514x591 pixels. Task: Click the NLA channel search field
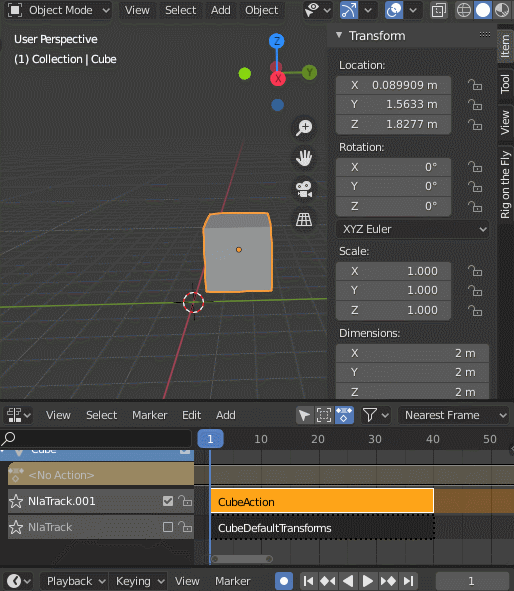pyautogui.click(x=96, y=438)
